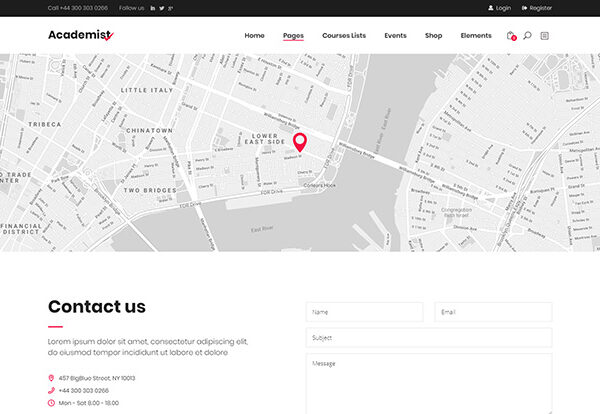Screen dimensions: 600x414
Task: Expand the Shop menu
Action: 433,36
